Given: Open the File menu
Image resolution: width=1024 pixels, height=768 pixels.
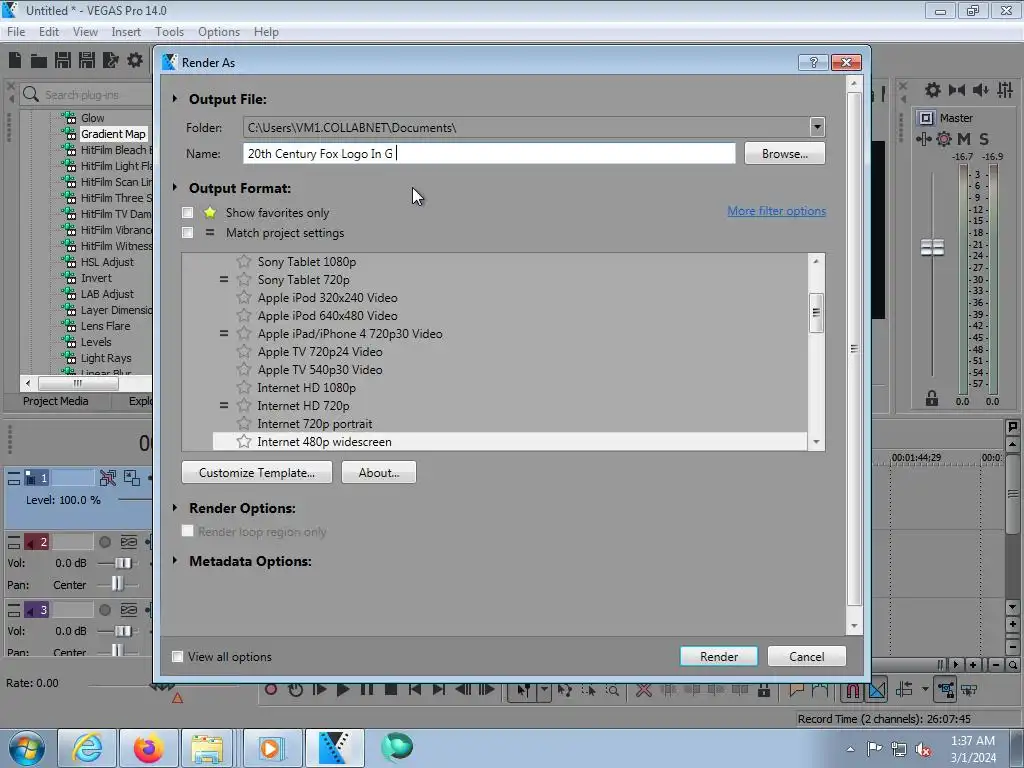Looking at the screenshot, I should pyautogui.click(x=16, y=32).
